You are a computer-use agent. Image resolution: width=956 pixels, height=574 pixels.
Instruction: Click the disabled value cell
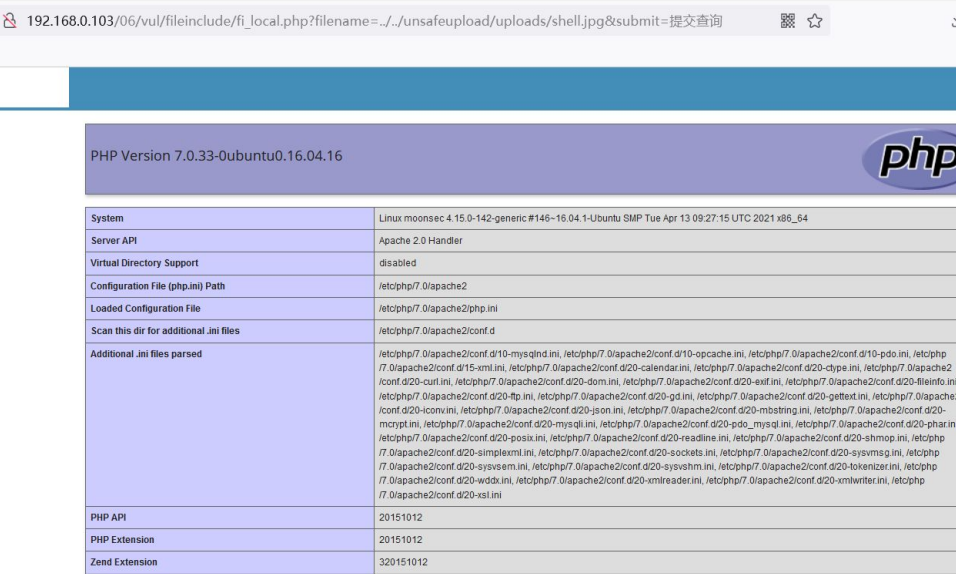[x=397, y=263]
